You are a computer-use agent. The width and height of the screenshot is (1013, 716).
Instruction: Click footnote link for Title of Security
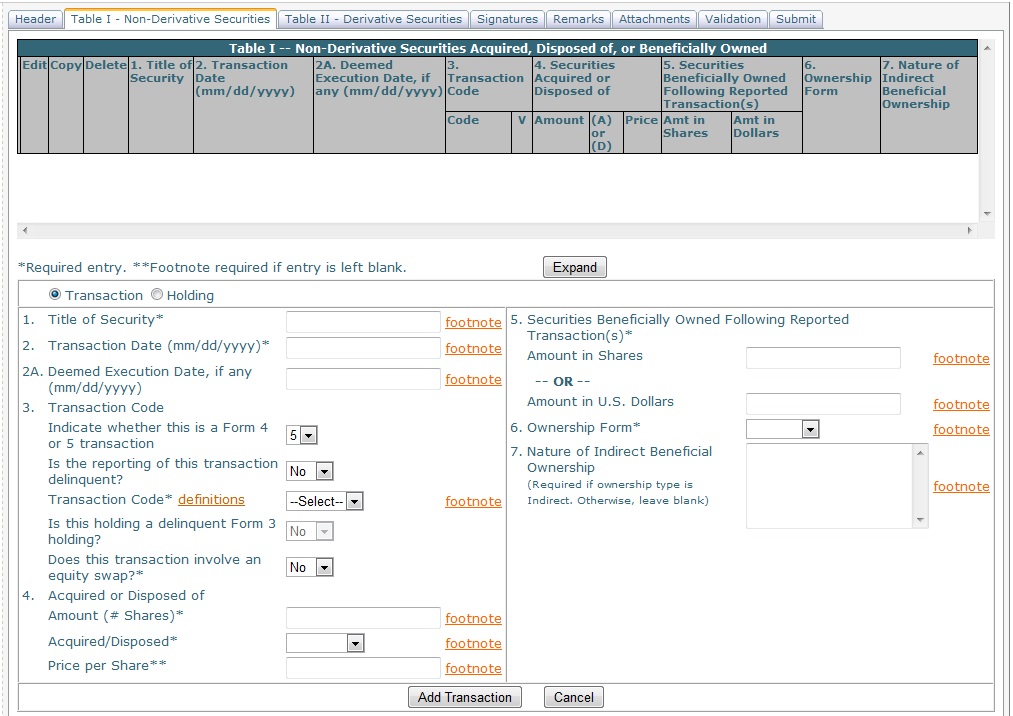click(x=473, y=322)
